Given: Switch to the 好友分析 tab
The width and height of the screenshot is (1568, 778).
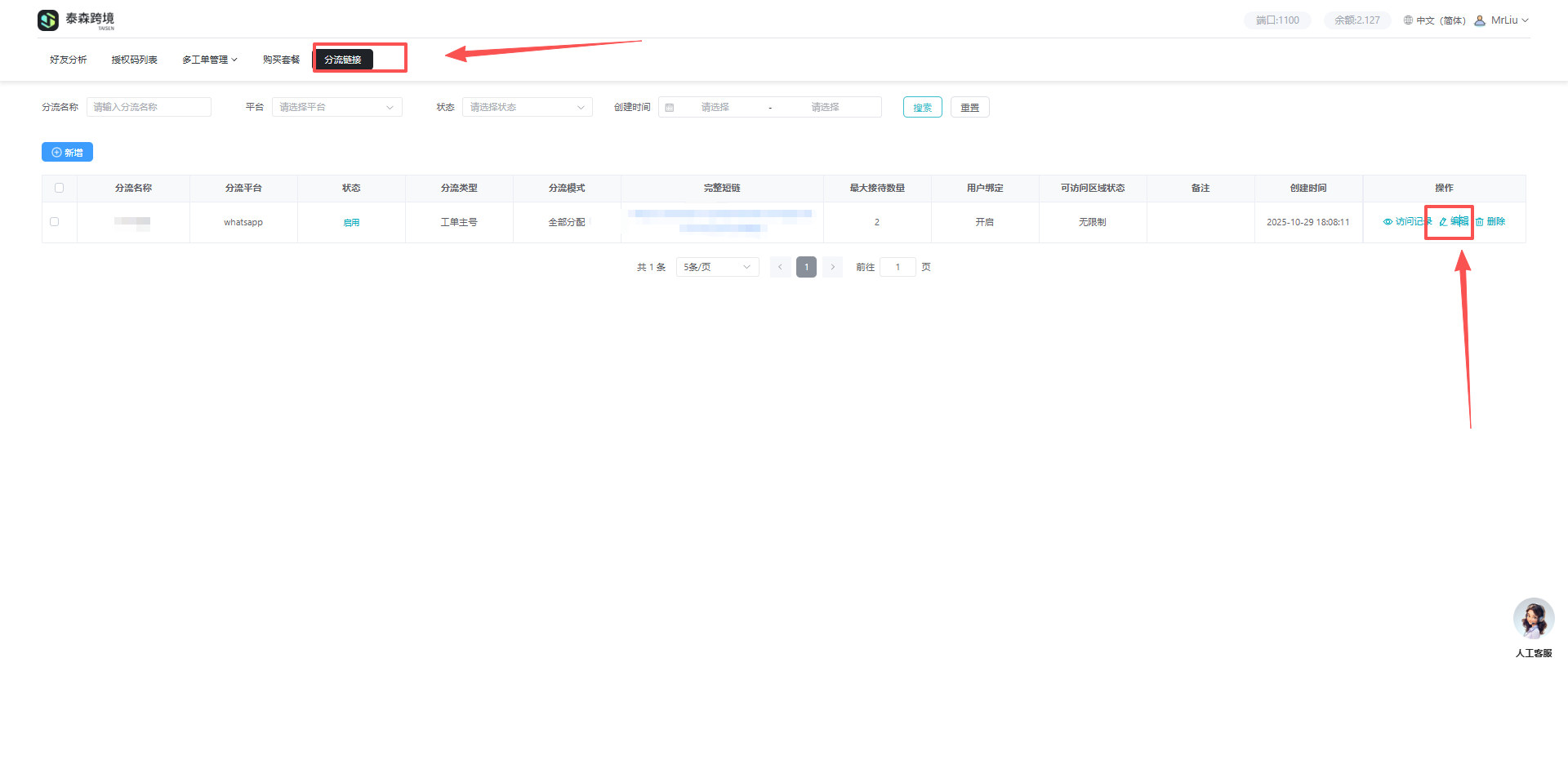Looking at the screenshot, I should (68, 60).
